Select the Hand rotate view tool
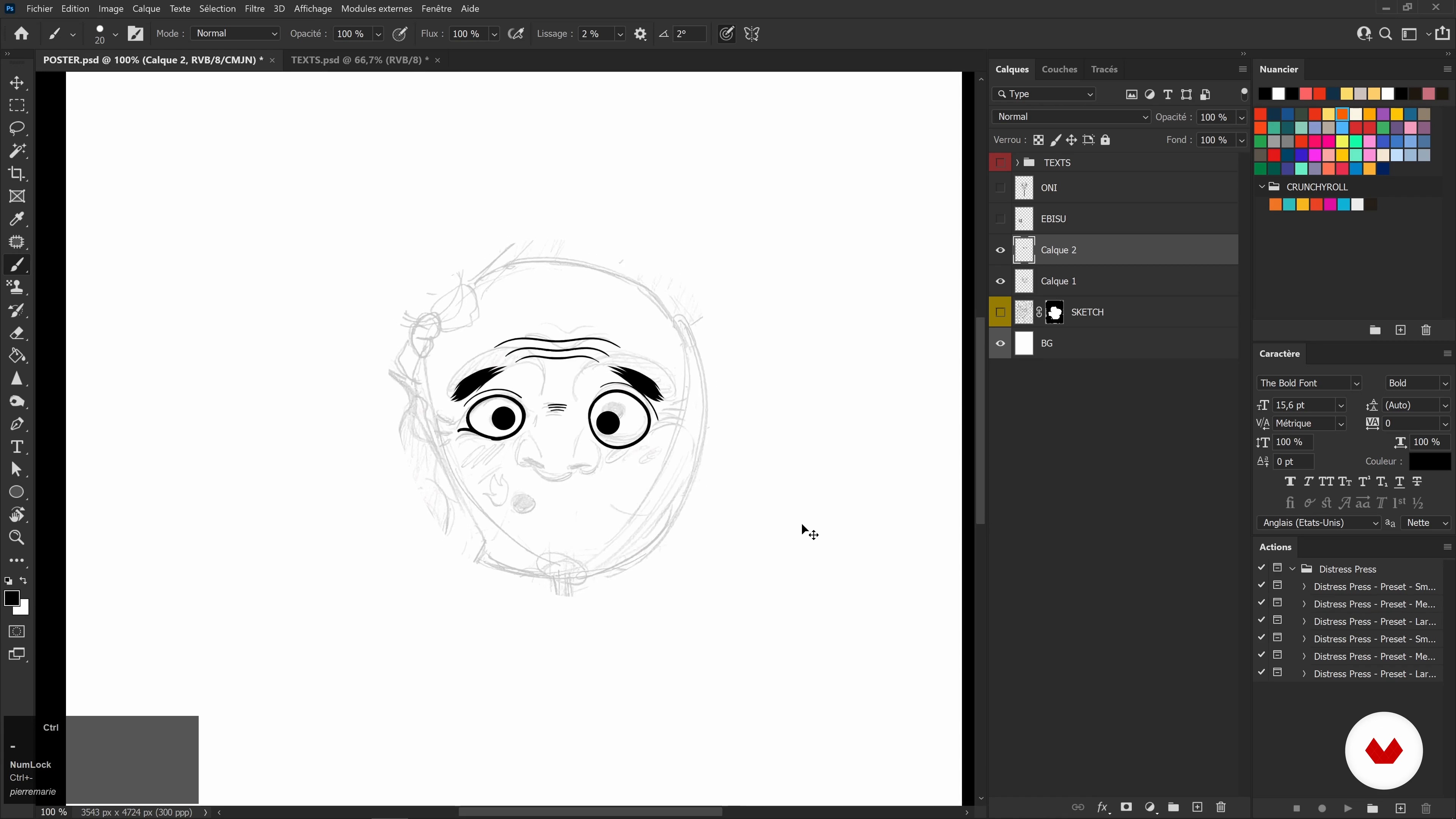Screen dimensions: 1456x819 point(17,515)
